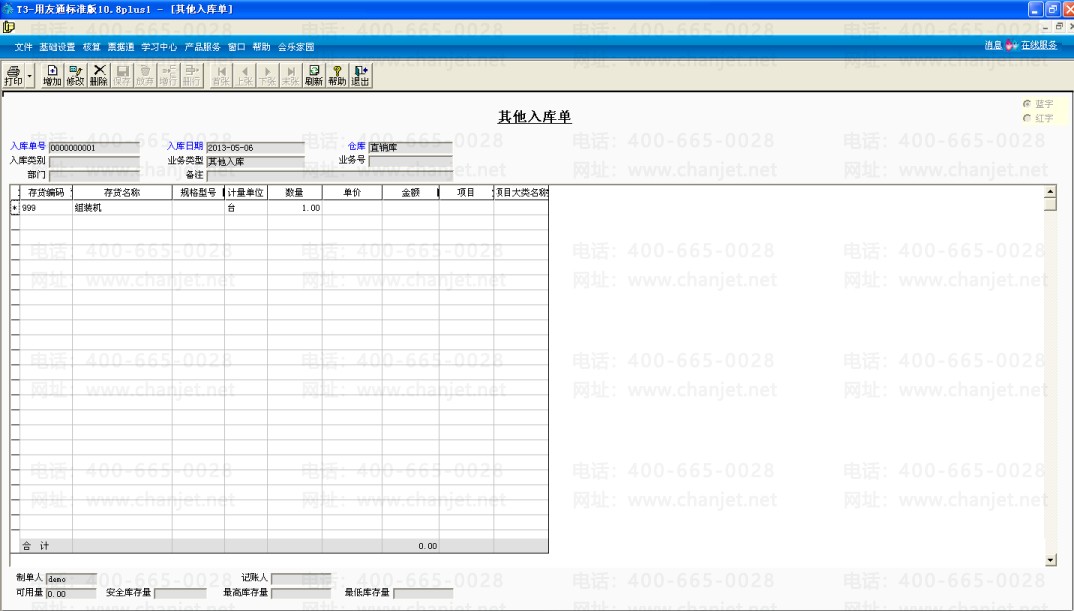Select the 蓝字 radio button
This screenshot has height=611, width=1074.
coord(1027,104)
